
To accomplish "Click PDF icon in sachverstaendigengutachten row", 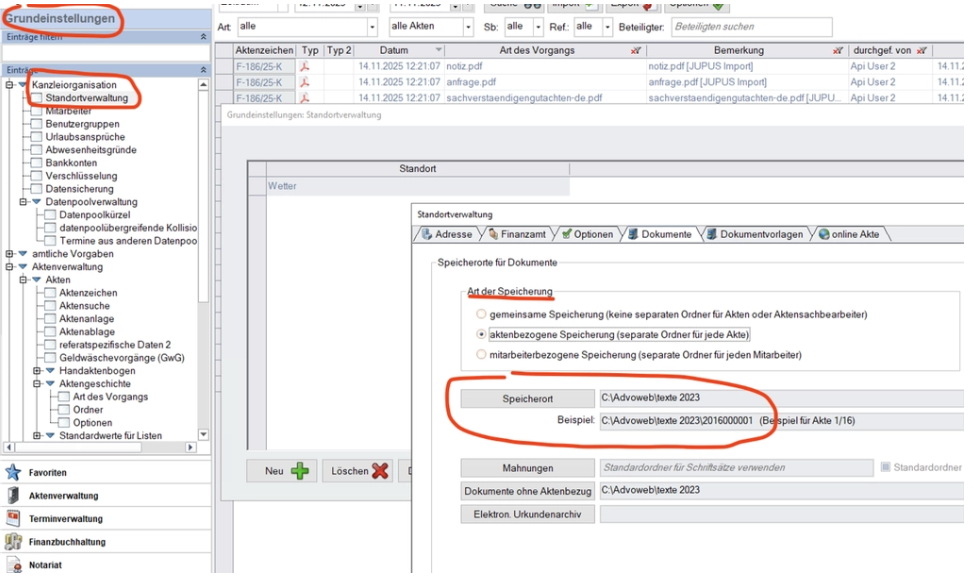I will pos(304,97).
